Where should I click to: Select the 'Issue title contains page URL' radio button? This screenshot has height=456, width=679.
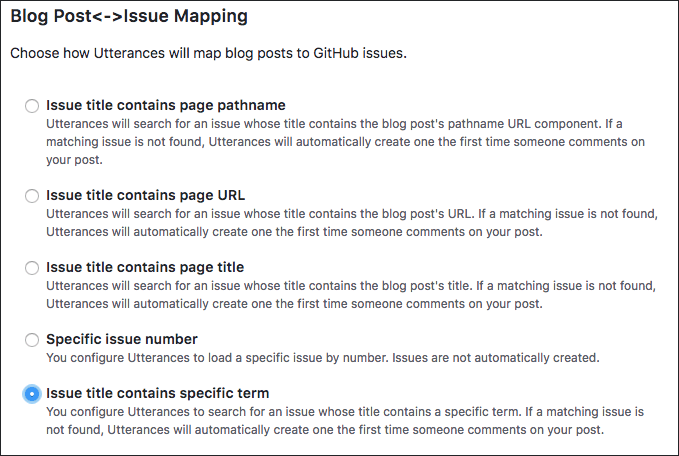(x=32, y=196)
